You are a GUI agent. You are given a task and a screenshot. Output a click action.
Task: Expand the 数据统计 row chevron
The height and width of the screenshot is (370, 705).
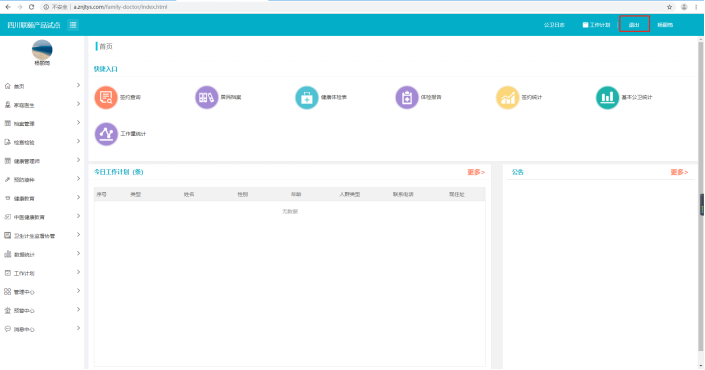[78, 253]
